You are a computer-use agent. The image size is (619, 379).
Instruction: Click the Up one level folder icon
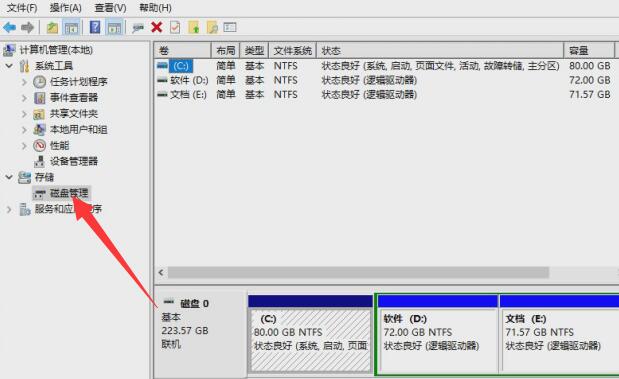point(52,28)
